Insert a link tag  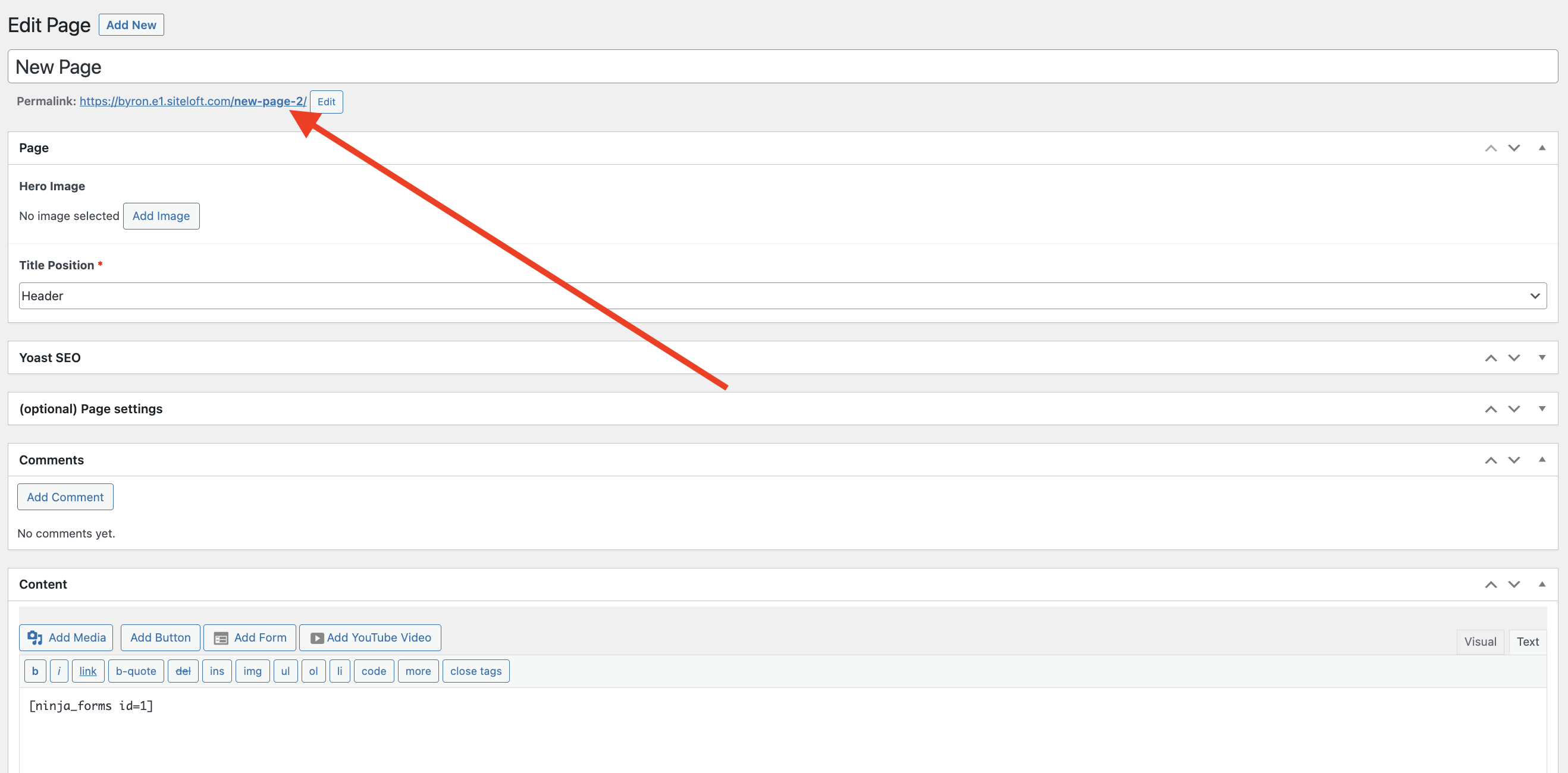tap(87, 671)
